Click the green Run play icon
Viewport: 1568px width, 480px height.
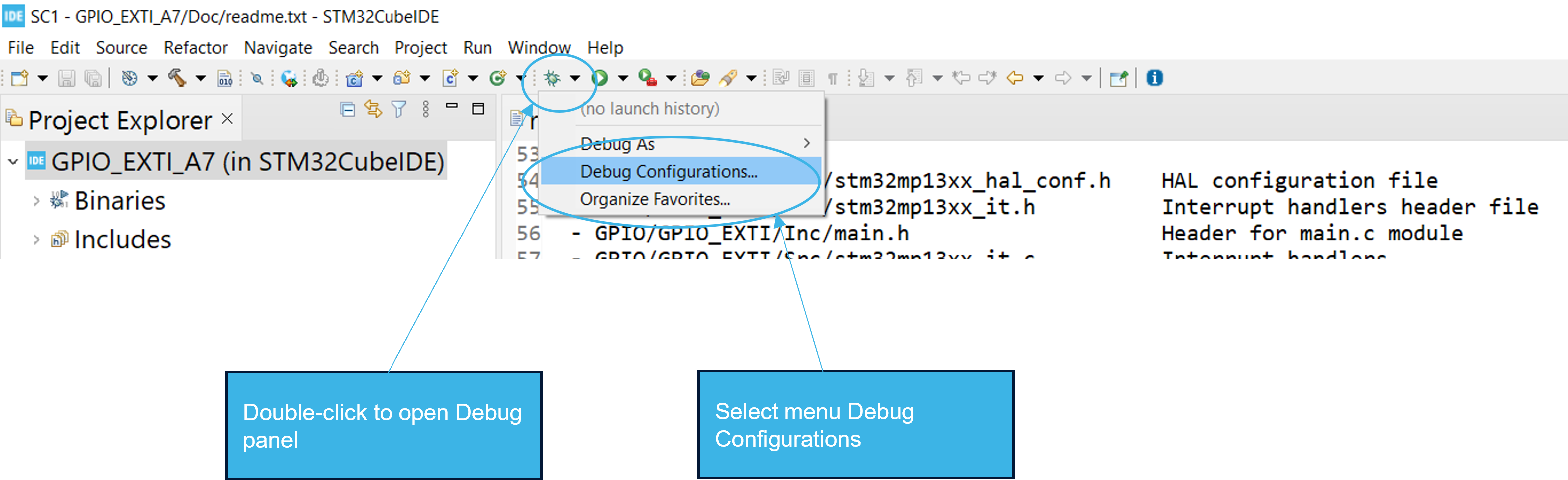pyautogui.click(x=600, y=78)
